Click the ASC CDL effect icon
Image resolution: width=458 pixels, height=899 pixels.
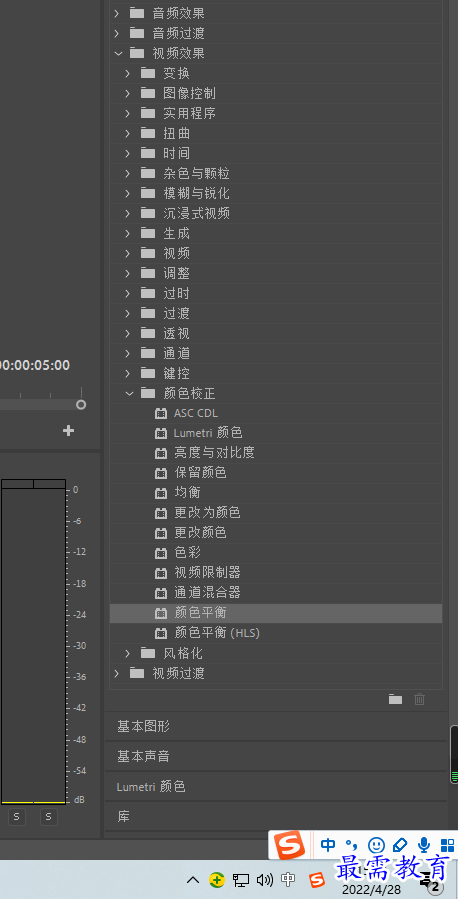click(161, 413)
